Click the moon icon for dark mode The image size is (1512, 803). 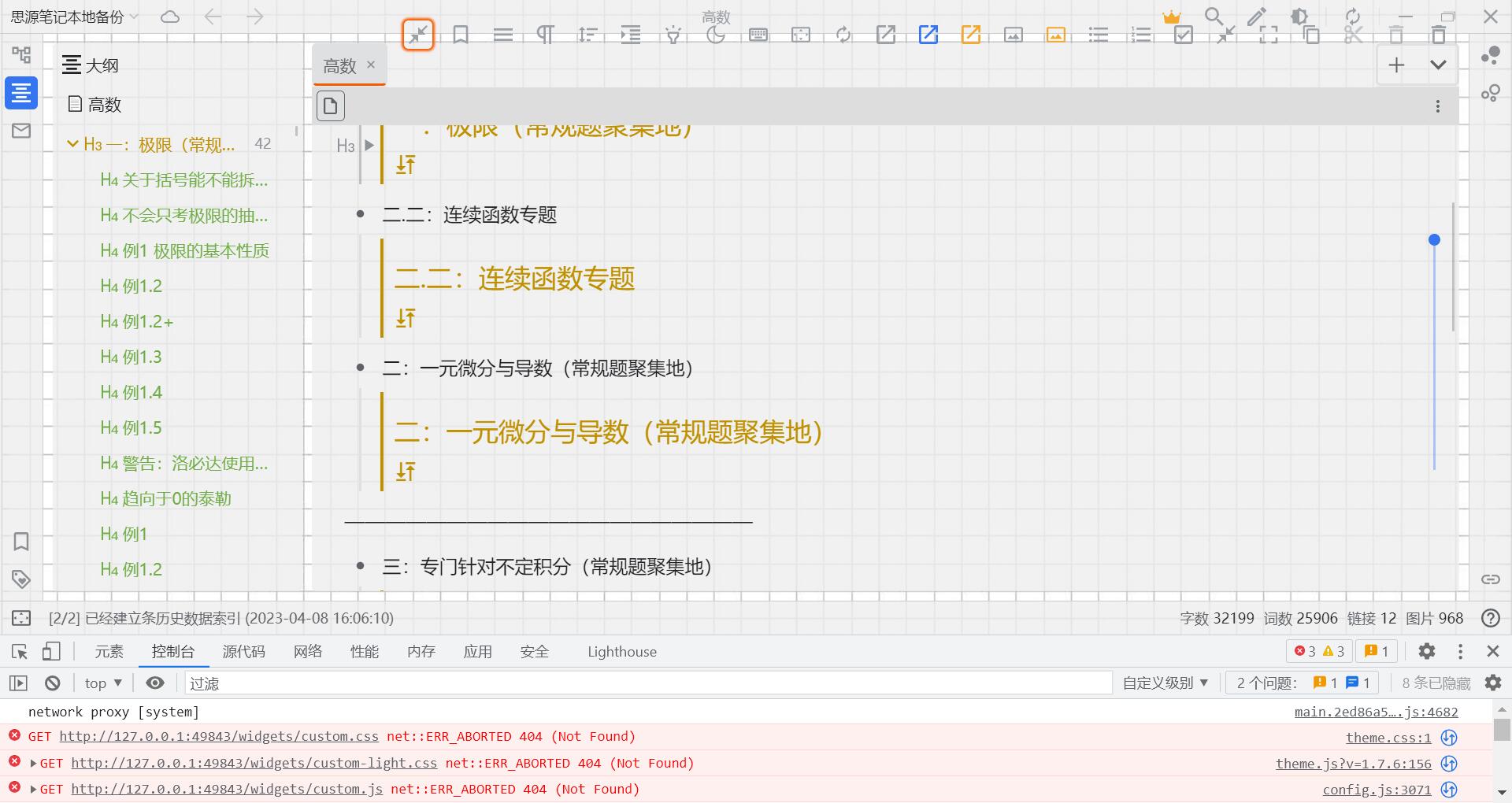click(x=715, y=35)
